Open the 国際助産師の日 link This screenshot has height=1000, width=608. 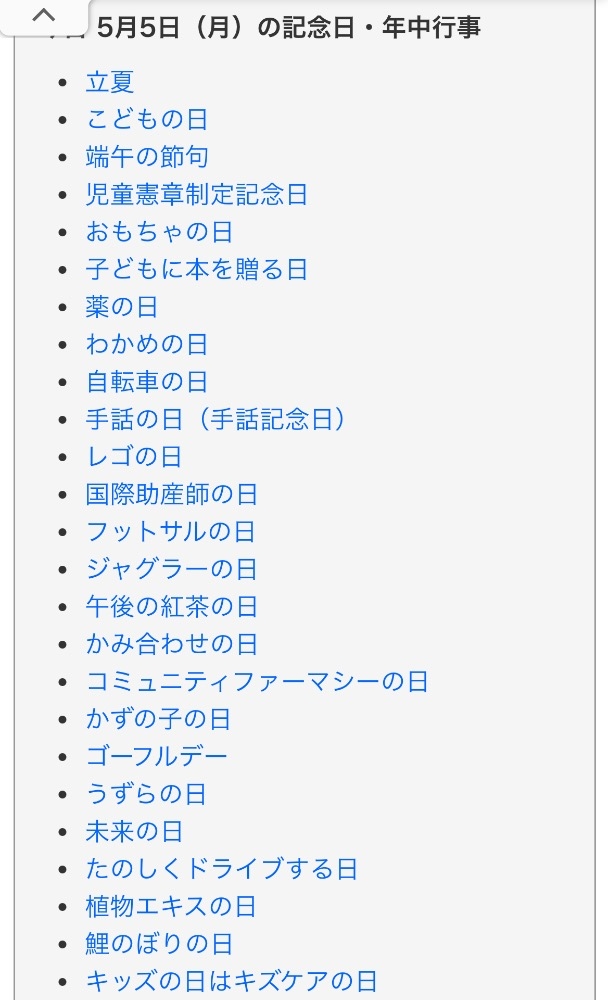pyautogui.click(x=172, y=494)
